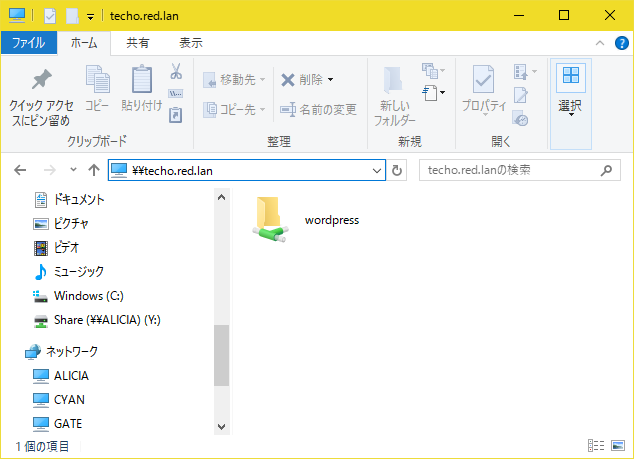
Task: Click the Forward navigation arrow
Action: [x=50, y=170]
